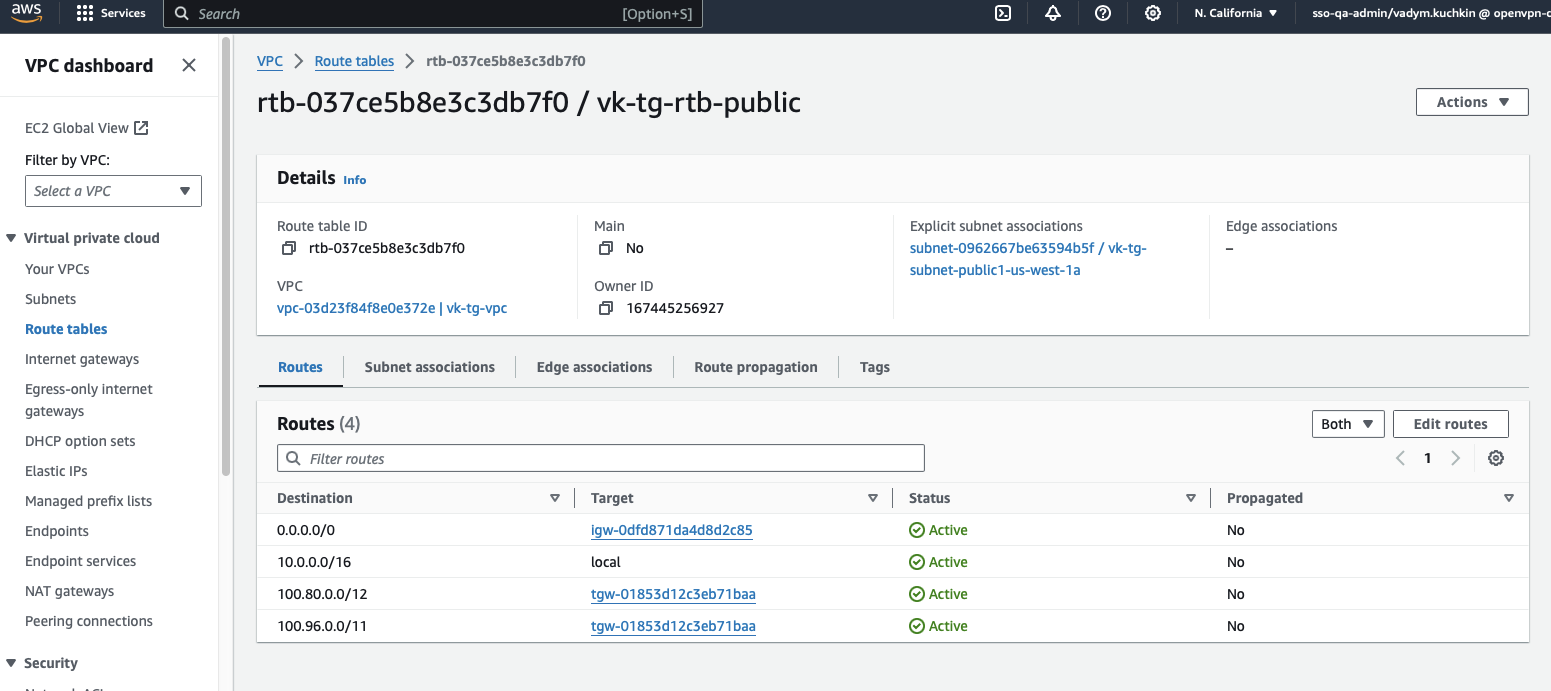Image resolution: width=1551 pixels, height=691 pixels.
Task: Copy the Route table ID
Action: tap(289, 248)
